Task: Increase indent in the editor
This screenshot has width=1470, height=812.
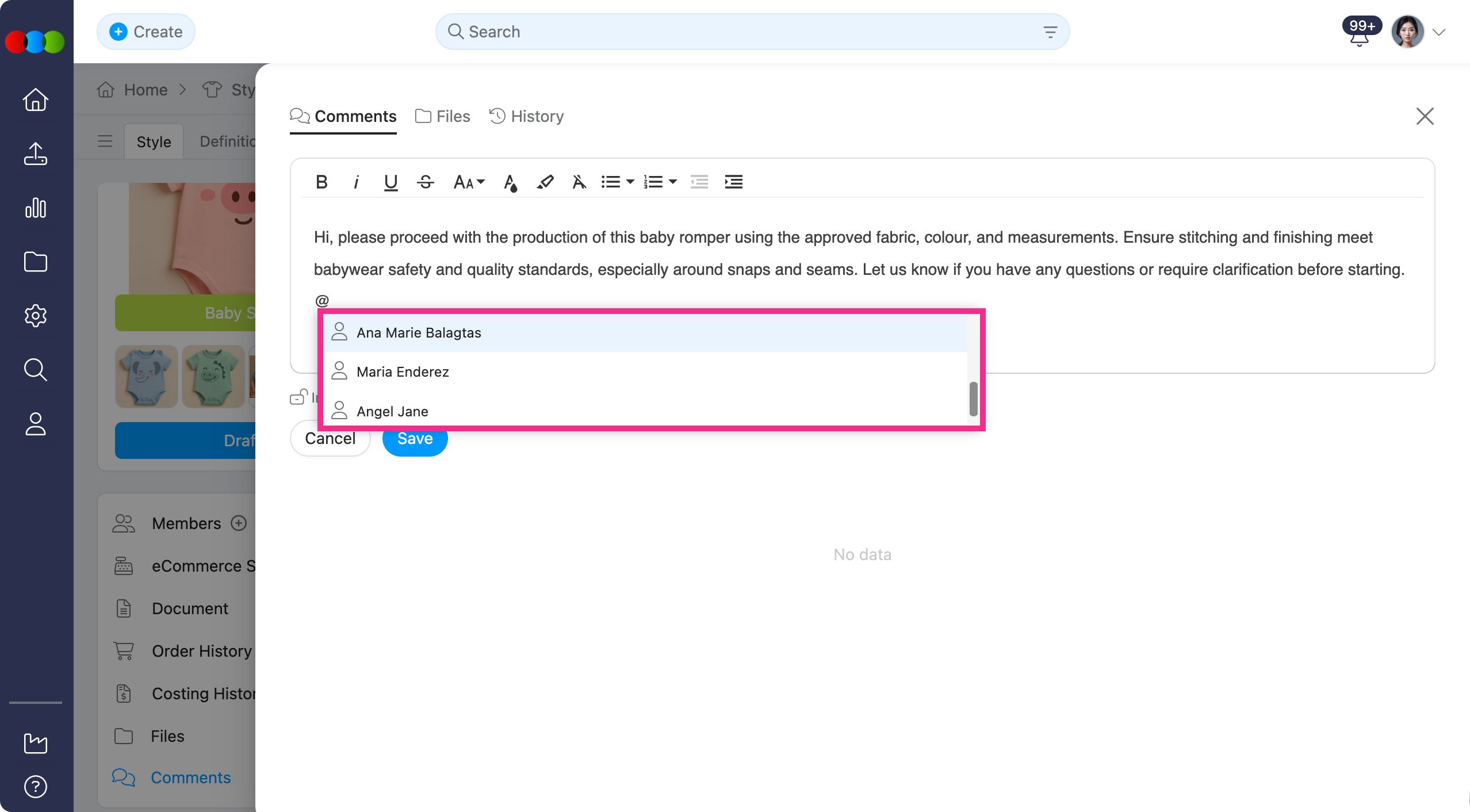Action: pyautogui.click(x=733, y=182)
